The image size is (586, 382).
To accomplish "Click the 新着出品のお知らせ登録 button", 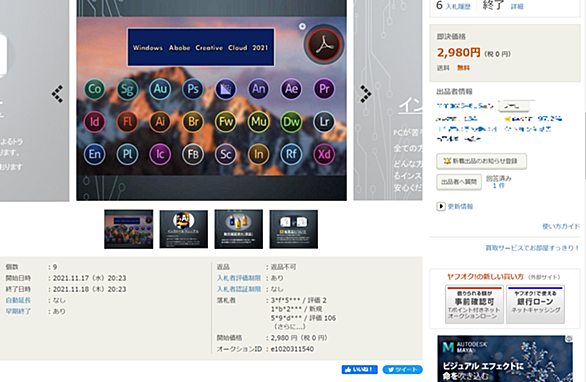I will pos(481,161).
